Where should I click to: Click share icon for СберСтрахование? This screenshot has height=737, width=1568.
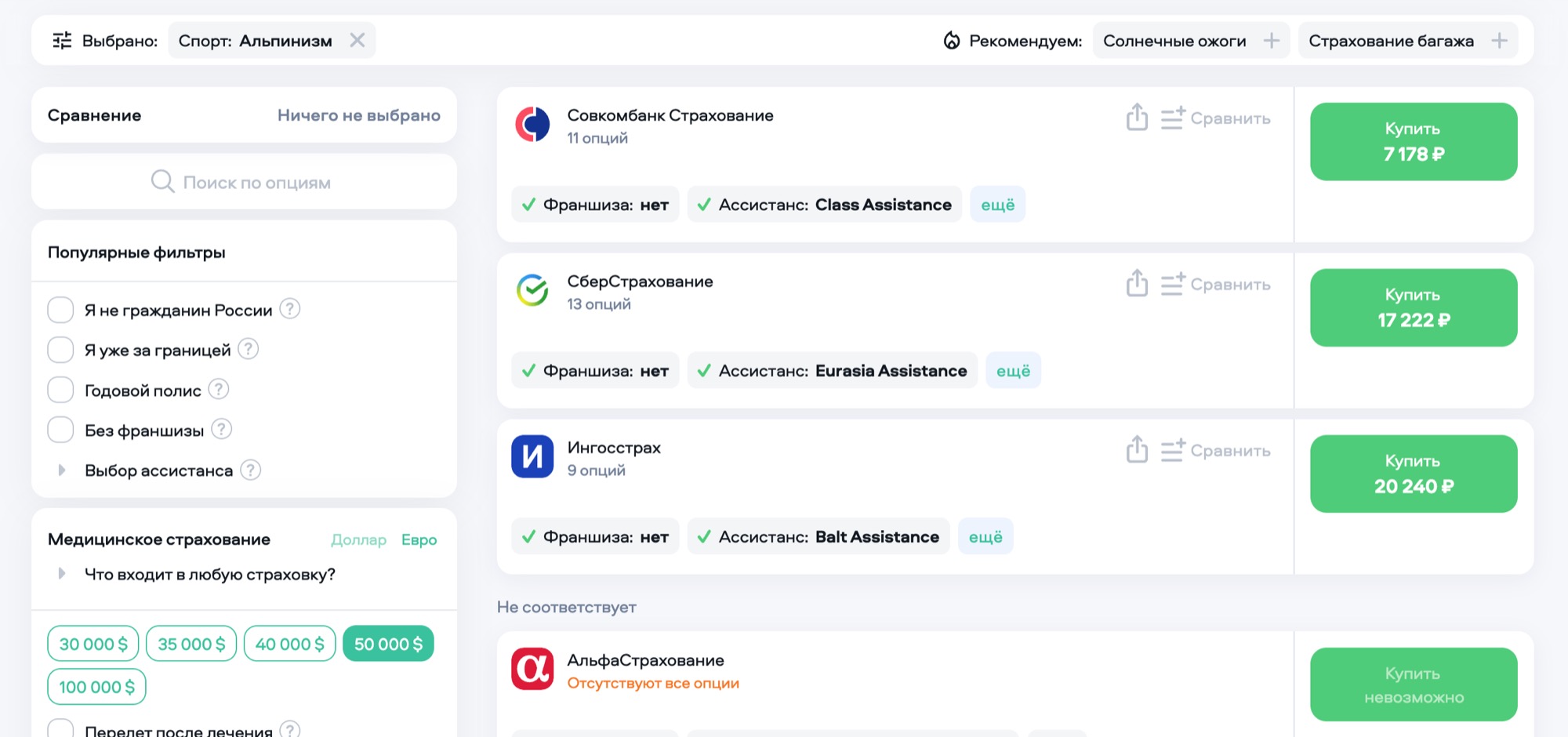click(x=1137, y=284)
